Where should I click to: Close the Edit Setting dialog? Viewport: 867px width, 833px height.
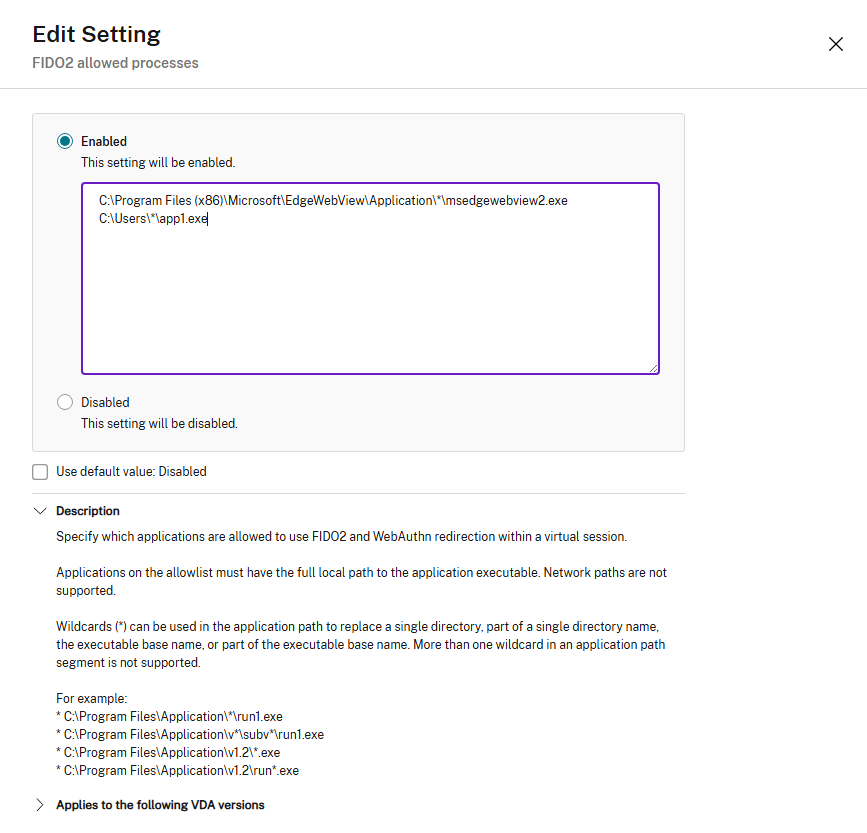(x=836, y=44)
